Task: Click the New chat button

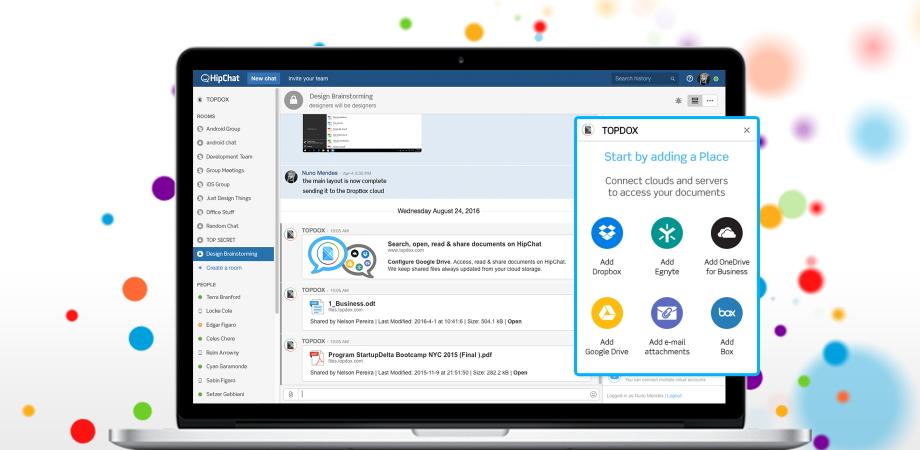Action: 263,79
